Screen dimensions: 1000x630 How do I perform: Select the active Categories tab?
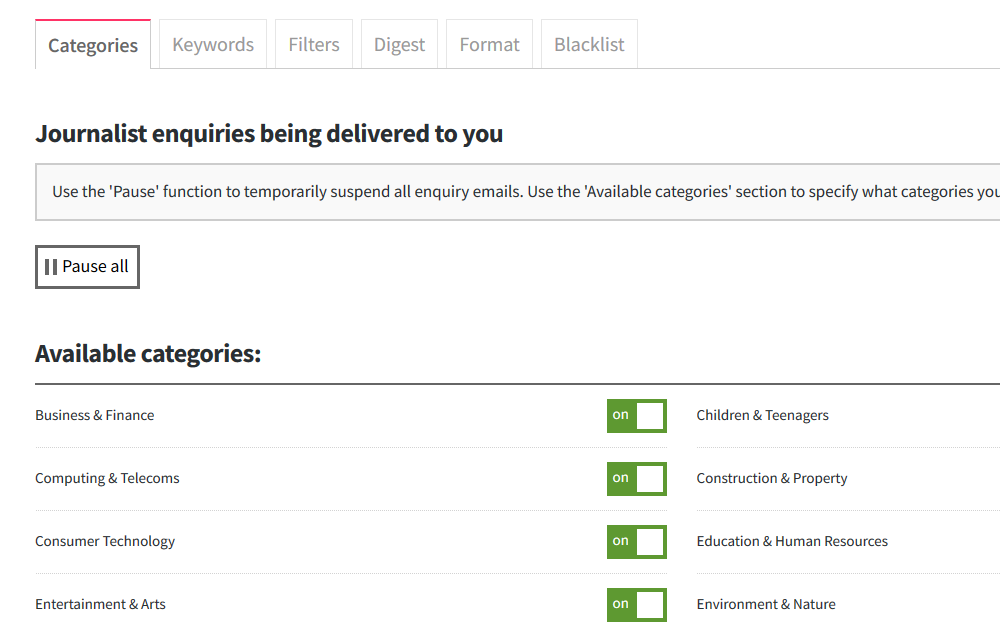coord(93,45)
